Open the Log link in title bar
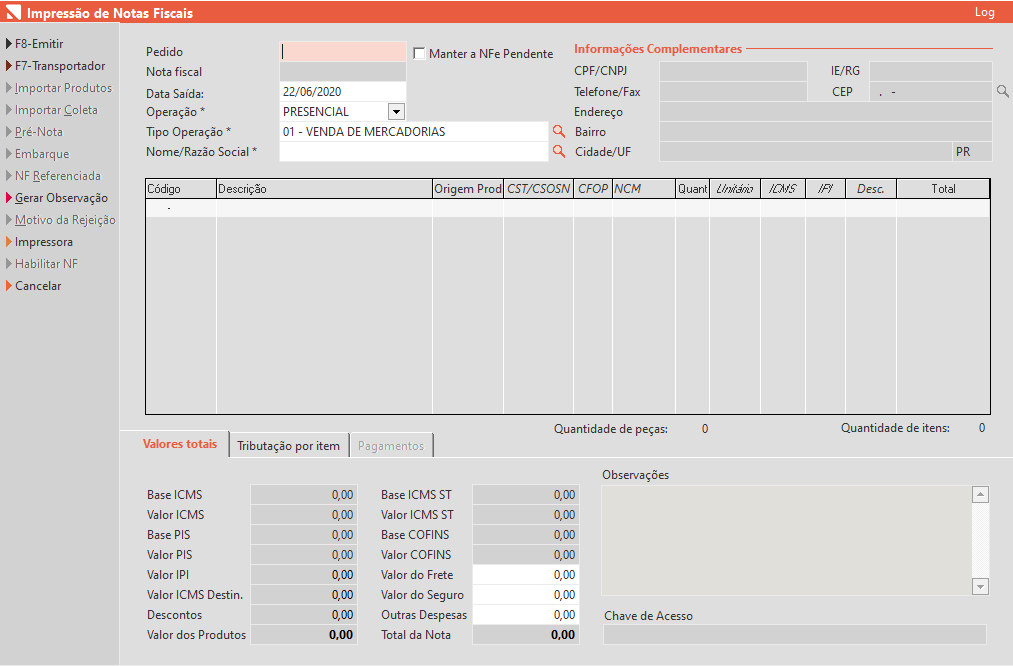 tap(984, 12)
